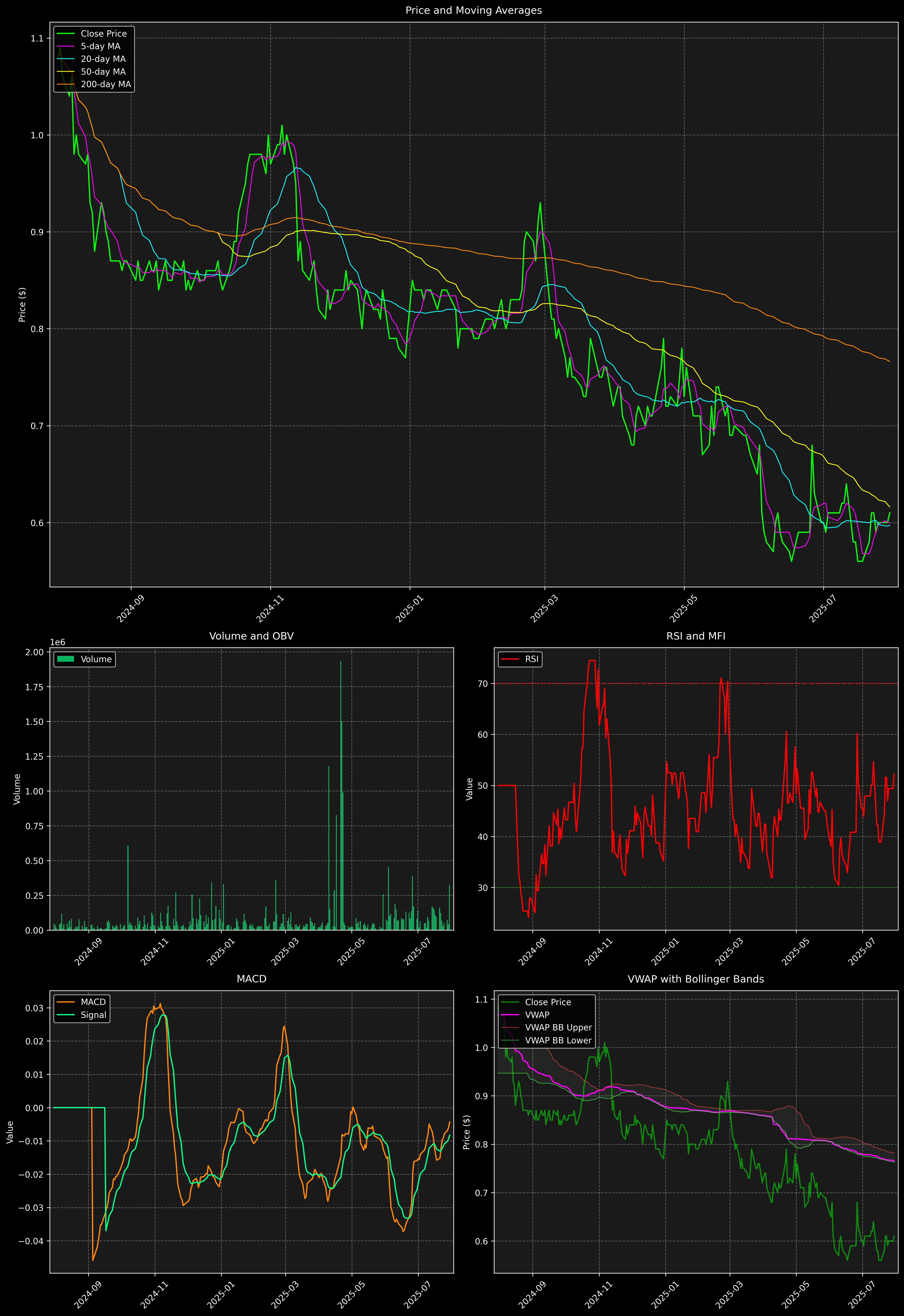Click the red RSI line sample in the legend
This screenshot has height=1316, width=904.
[x=510, y=659]
